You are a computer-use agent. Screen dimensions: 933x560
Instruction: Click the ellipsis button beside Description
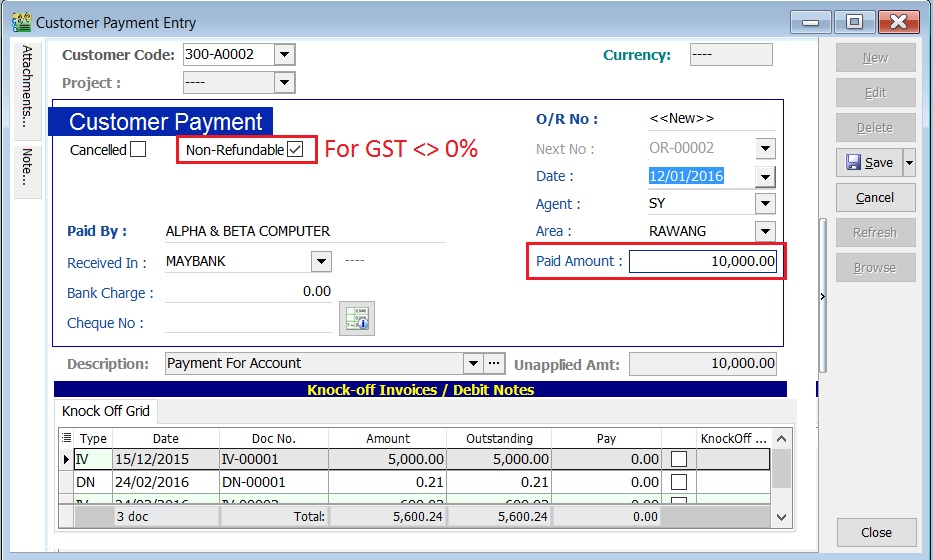click(x=495, y=363)
